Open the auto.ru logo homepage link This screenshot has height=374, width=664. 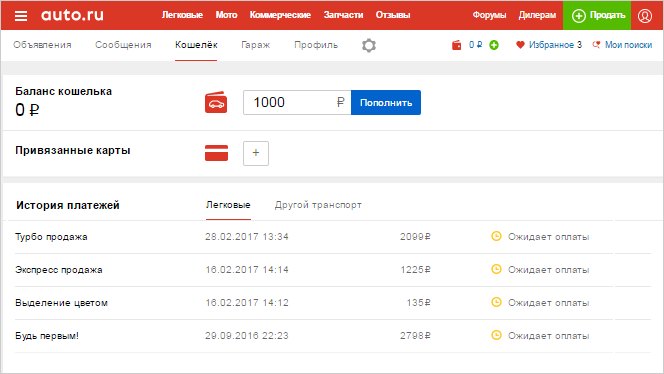(x=72, y=15)
